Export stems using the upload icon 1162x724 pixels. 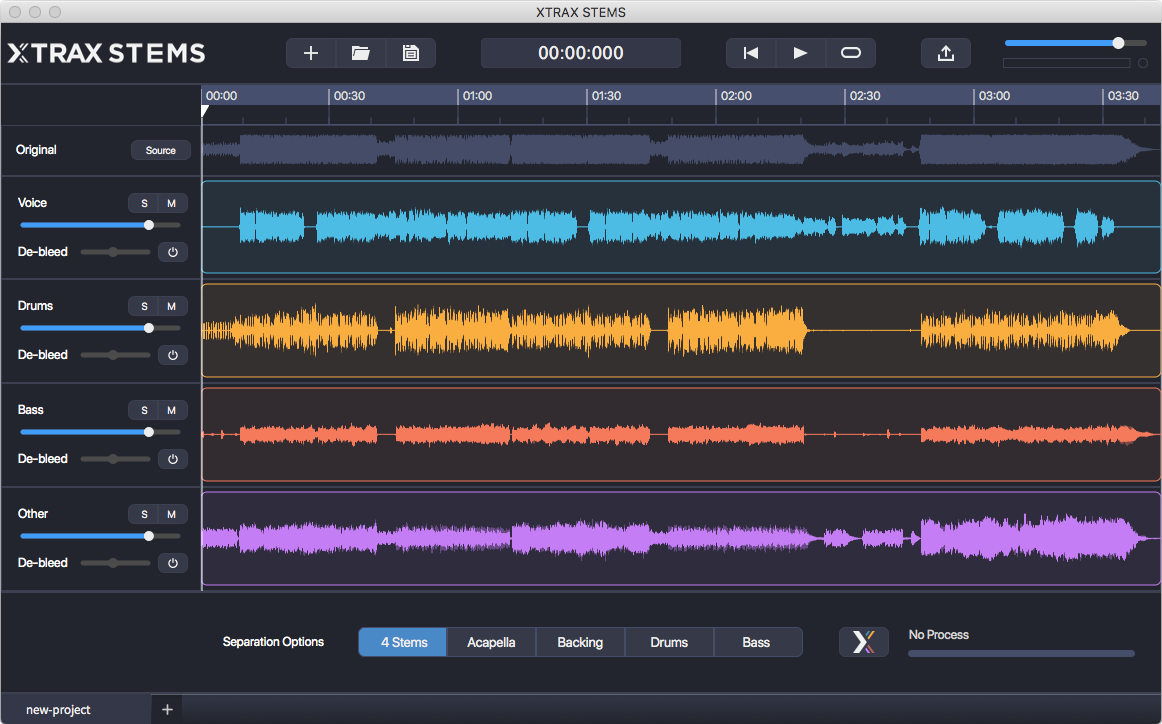coord(946,52)
